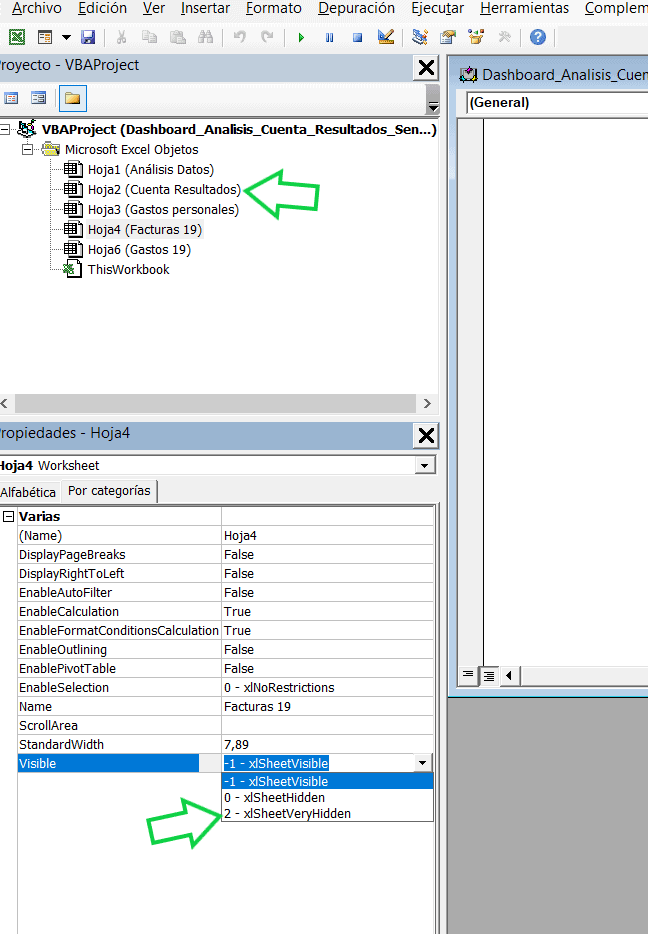Open the Archivo menu
648x934 pixels.
pos(37,8)
